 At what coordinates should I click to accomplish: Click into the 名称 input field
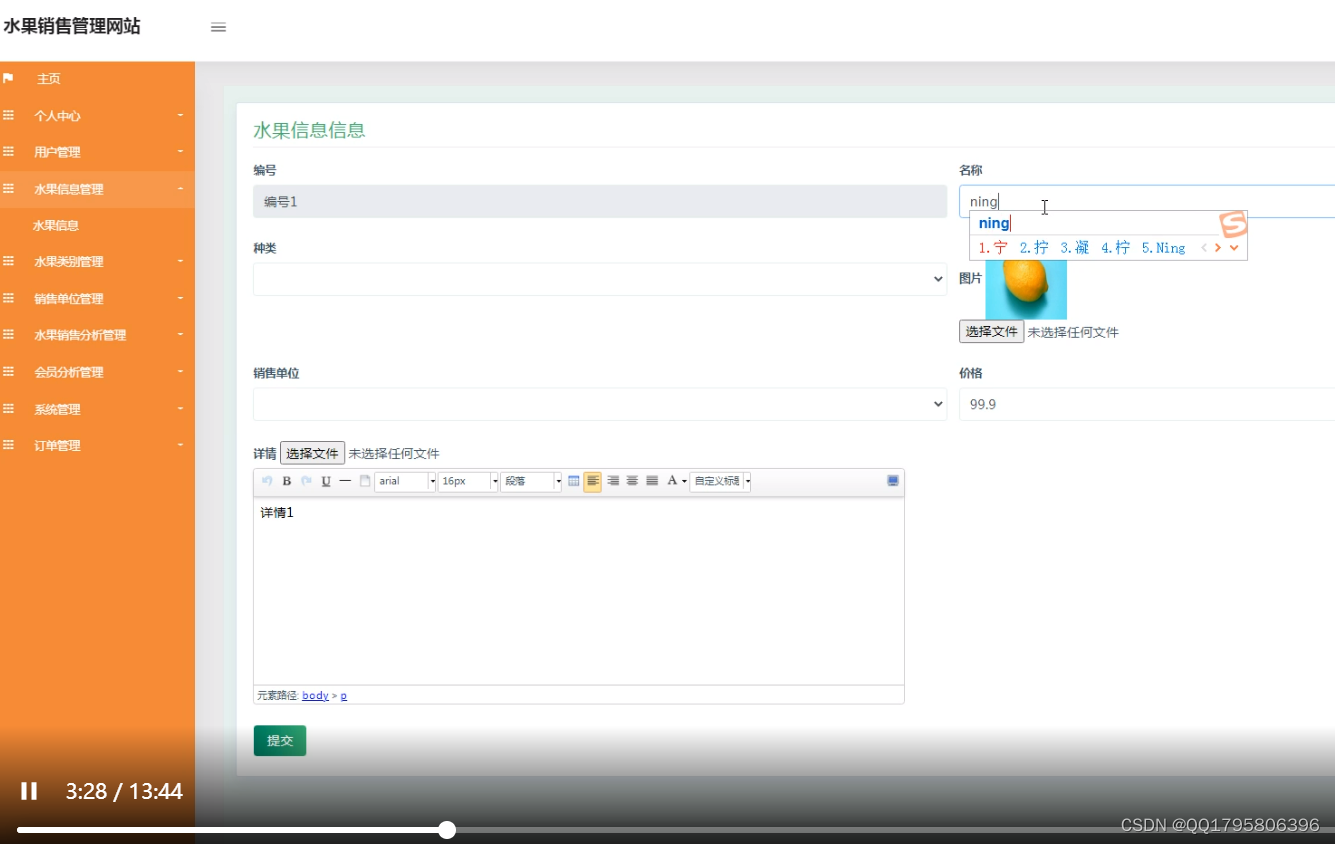coord(1147,201)
